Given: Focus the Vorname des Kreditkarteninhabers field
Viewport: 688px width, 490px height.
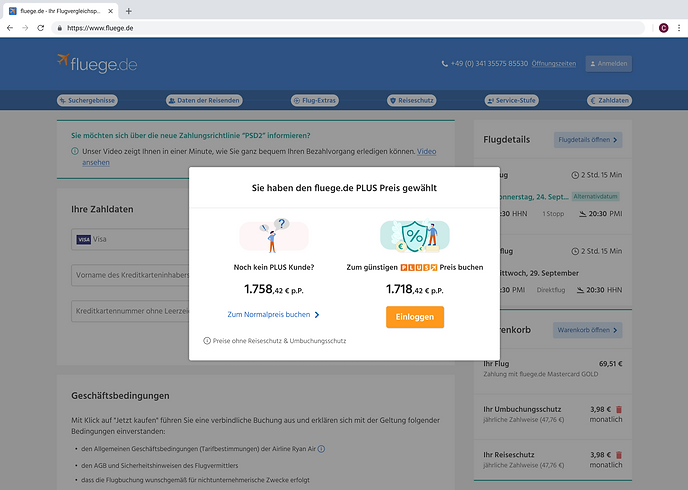Looking at the screenshot, I should pos(130,275).
